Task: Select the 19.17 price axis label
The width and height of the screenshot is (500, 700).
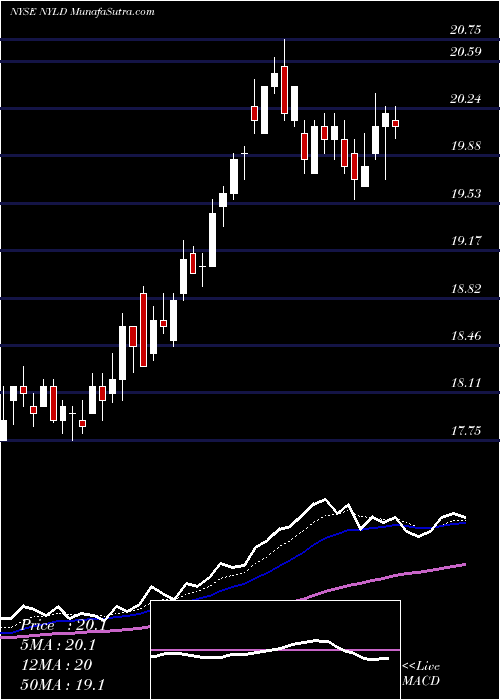Action: [x=466, y=241]
